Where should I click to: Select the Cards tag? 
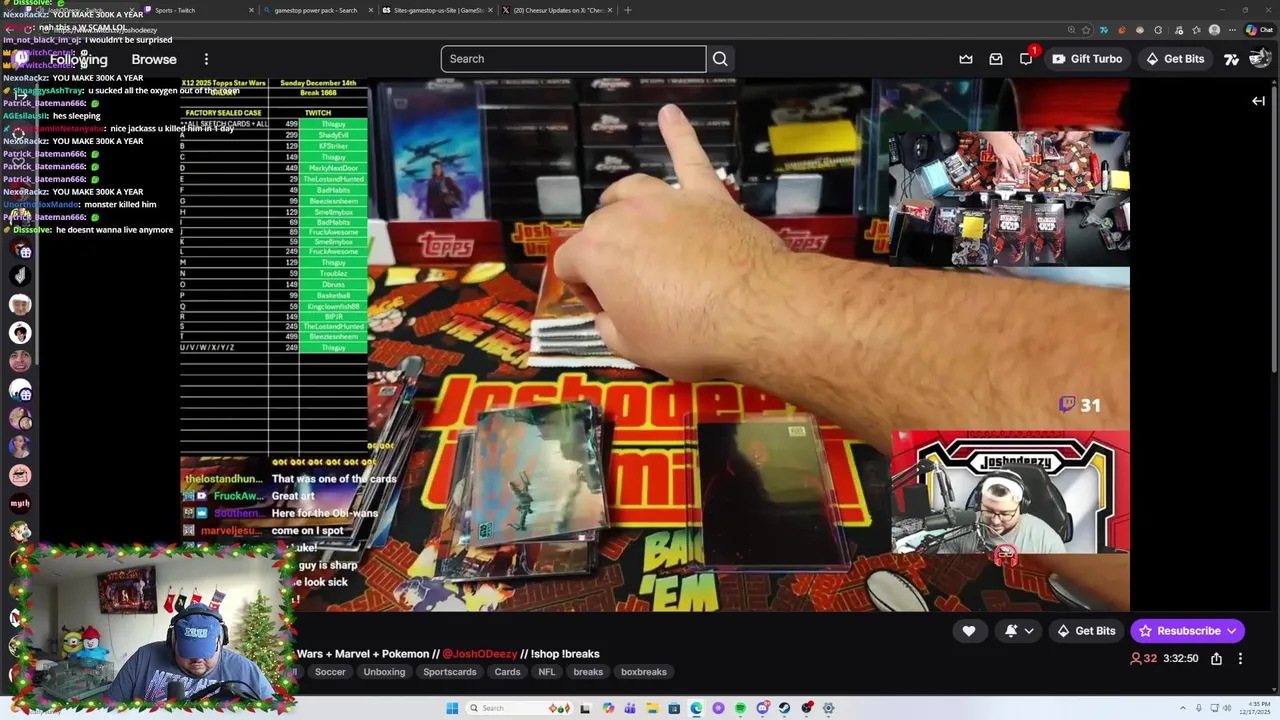click(x=507, y=672)
